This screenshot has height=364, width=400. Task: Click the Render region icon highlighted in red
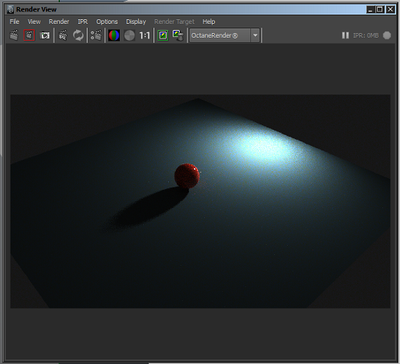pyautogui.click(x=29, y=35)
